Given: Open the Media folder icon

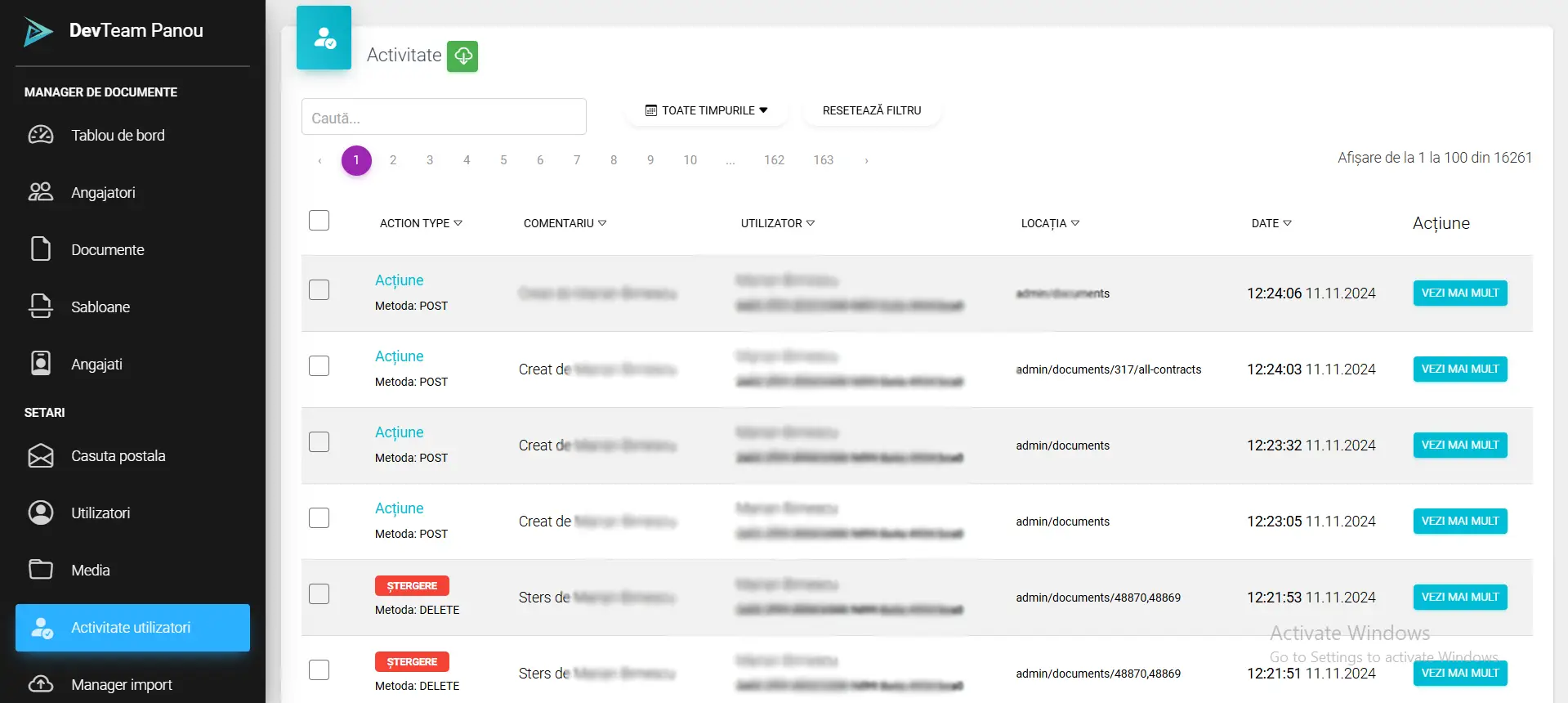Looking at the screenshot, I should [40, 570].
